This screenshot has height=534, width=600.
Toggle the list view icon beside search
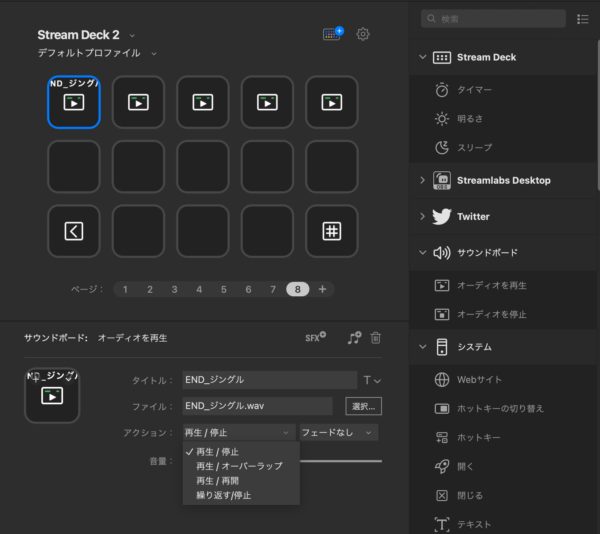583,18
